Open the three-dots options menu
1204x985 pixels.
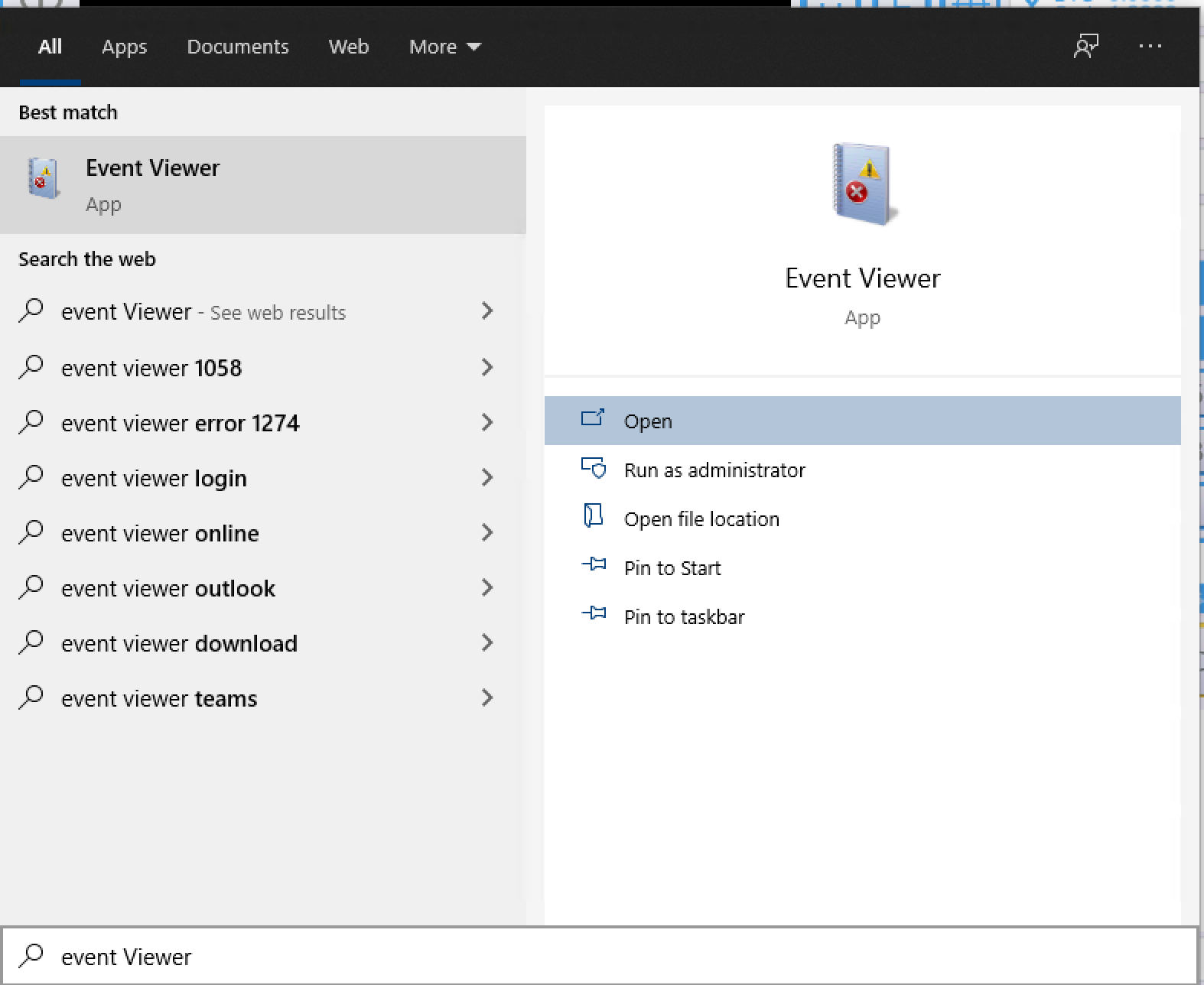tap(1150, 47)
